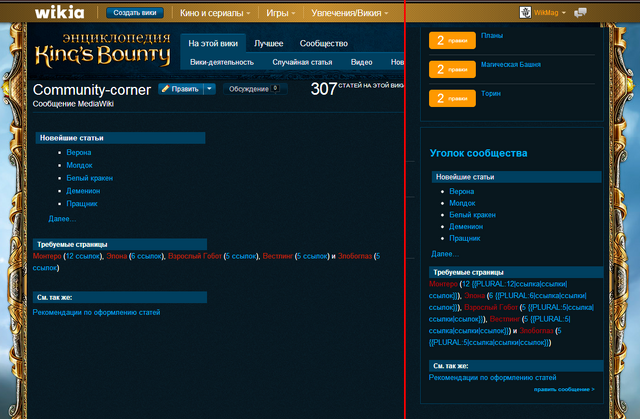Open Верона link in sidebar community corner
The width and height of the screenshot is (640, 419).
462,191
